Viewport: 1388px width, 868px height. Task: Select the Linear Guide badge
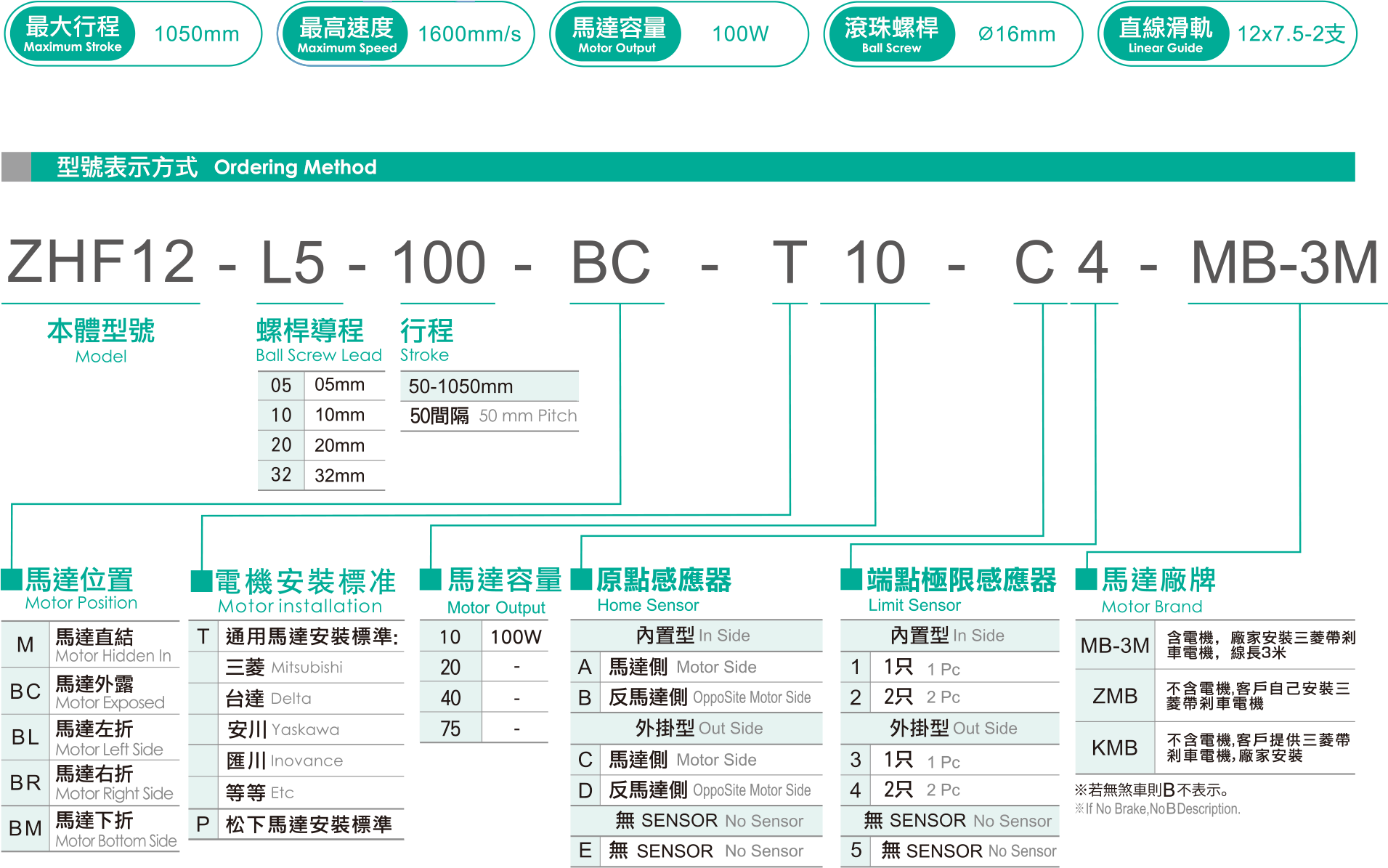1227,34
